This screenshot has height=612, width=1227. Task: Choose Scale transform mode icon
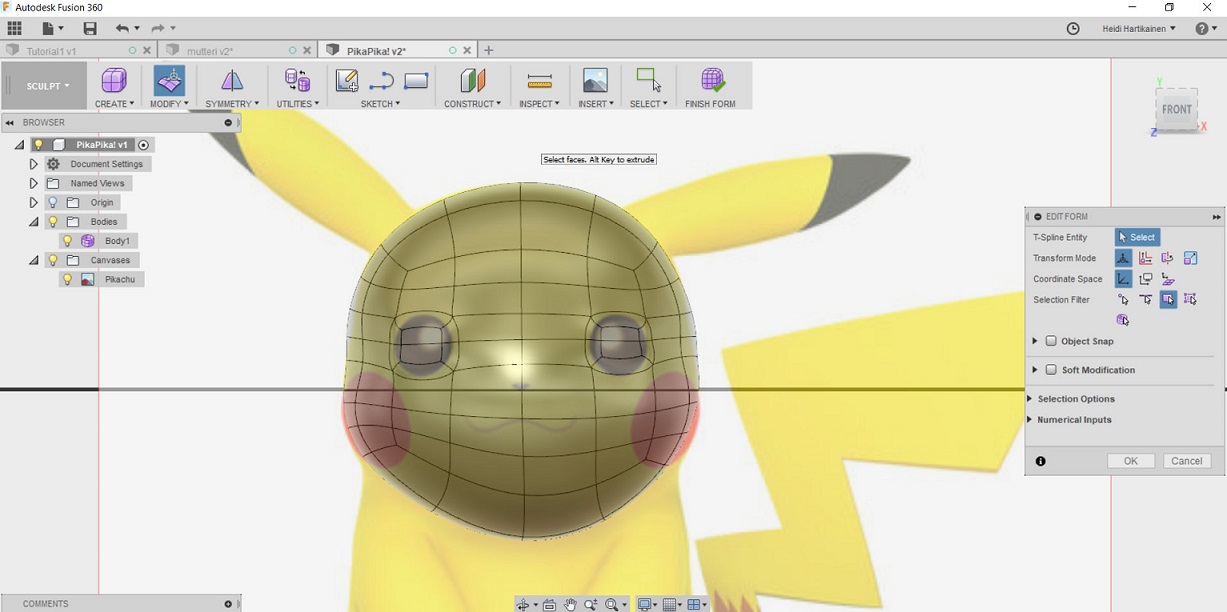point(1190,258)
